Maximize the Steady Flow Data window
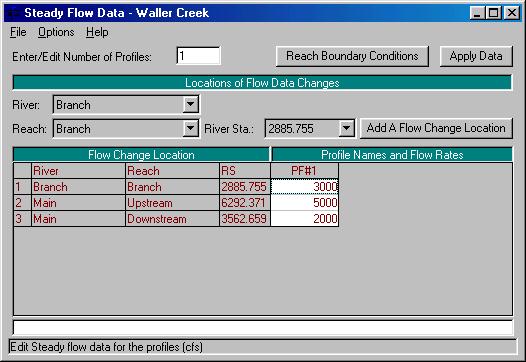 point(493,13)
